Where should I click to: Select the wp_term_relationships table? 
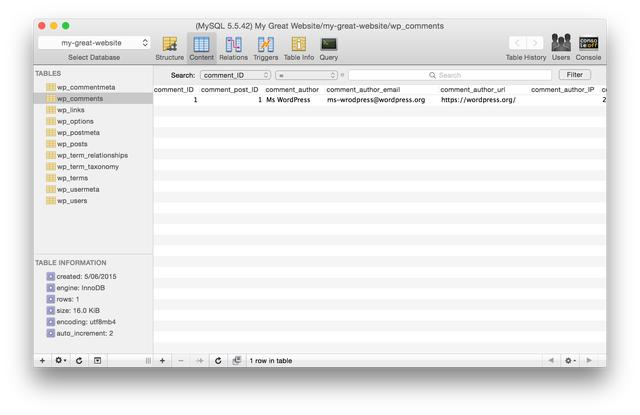tap(93, 155)
